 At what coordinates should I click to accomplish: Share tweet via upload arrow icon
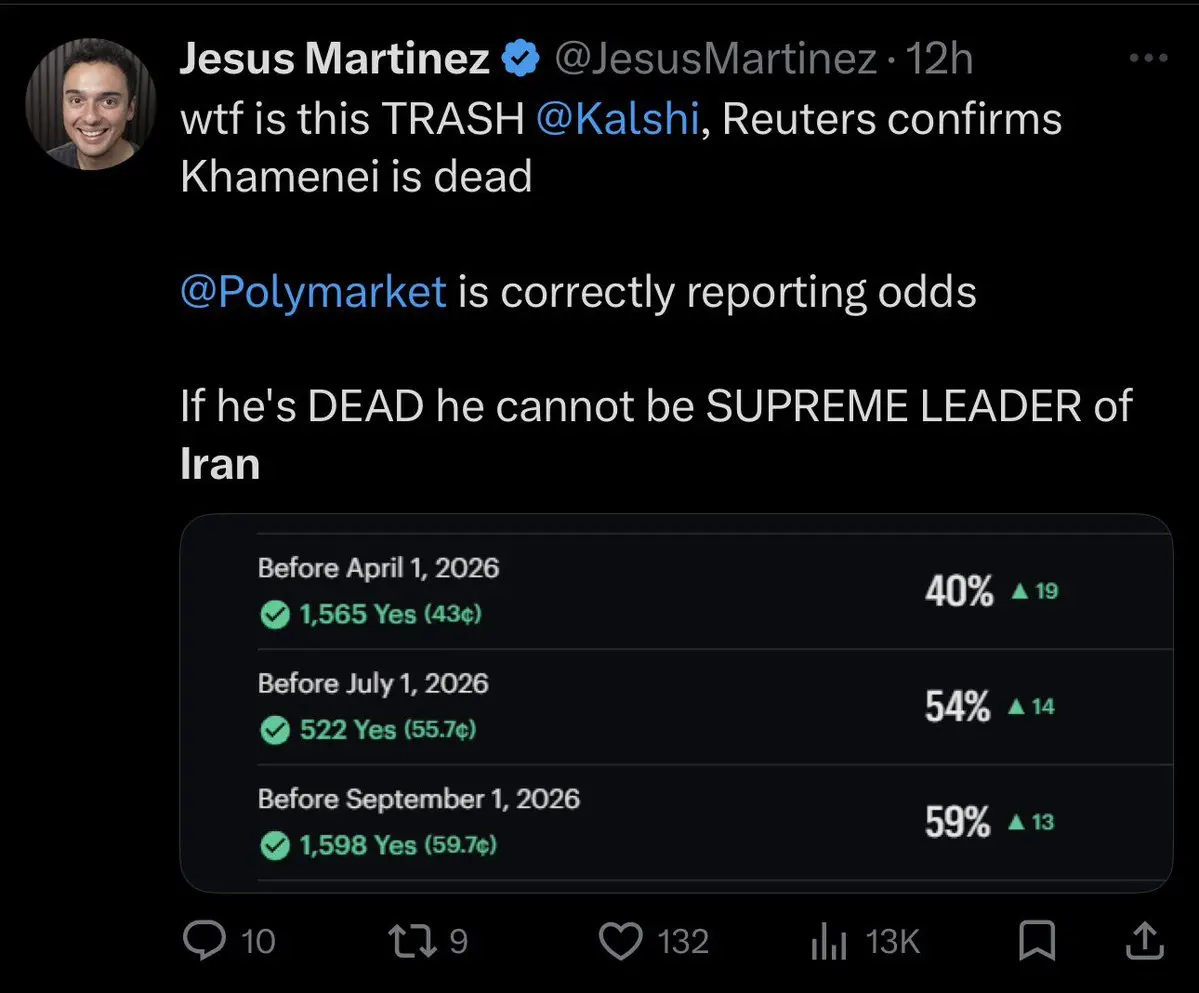[1145, 940]
